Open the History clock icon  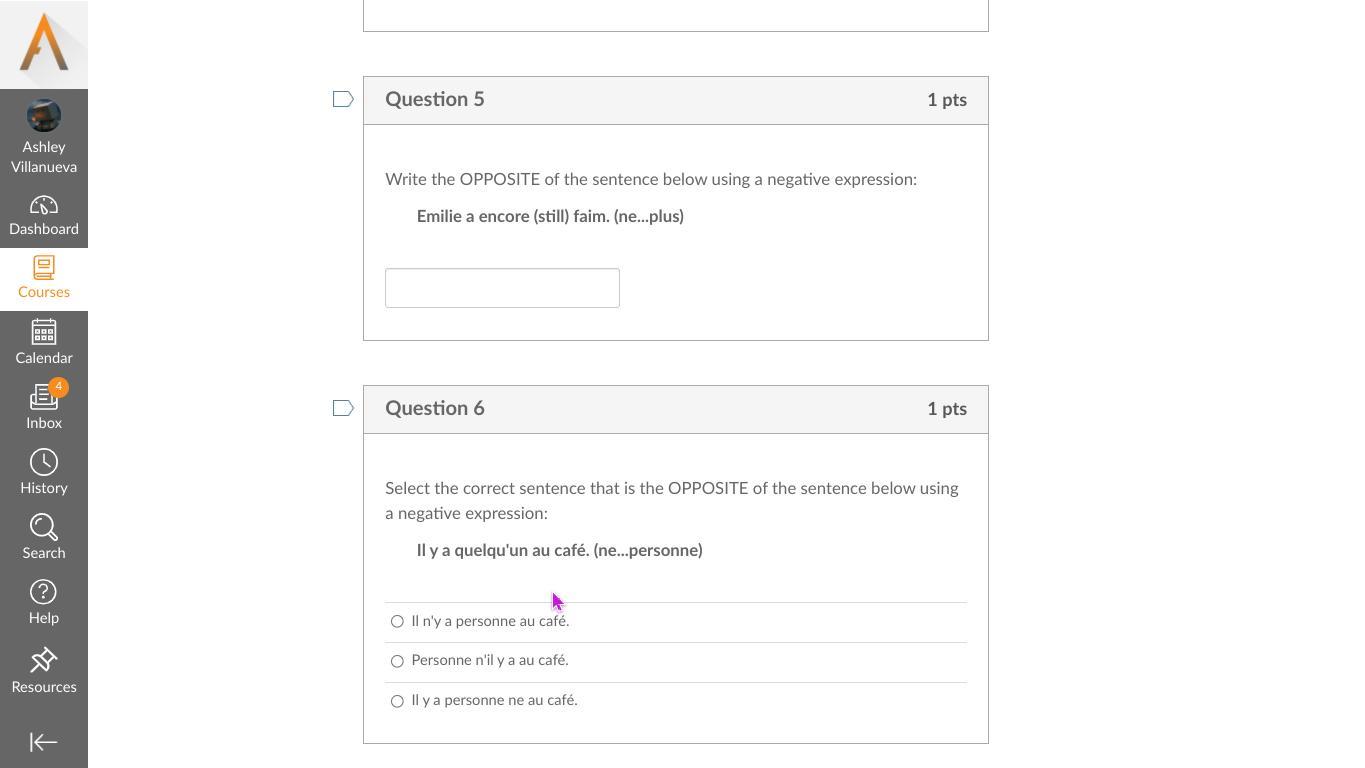click(x=44, y=462)
